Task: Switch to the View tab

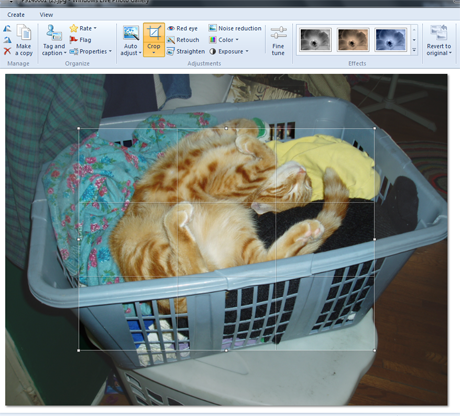Action: [x=46, y=15]
